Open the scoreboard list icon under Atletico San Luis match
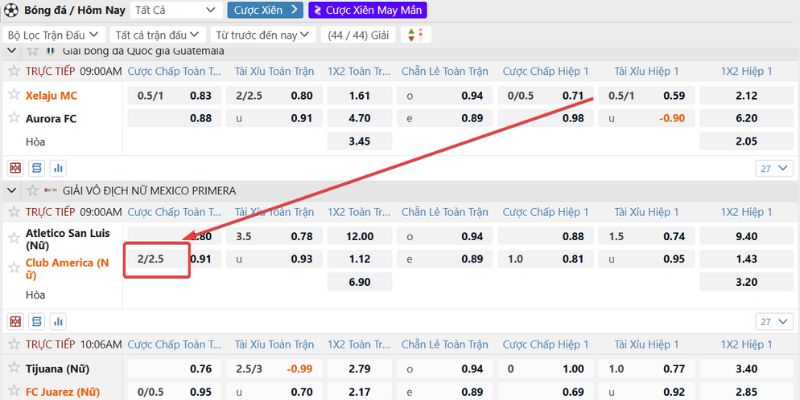Viewport: 800px width, 400px height. 37,321
